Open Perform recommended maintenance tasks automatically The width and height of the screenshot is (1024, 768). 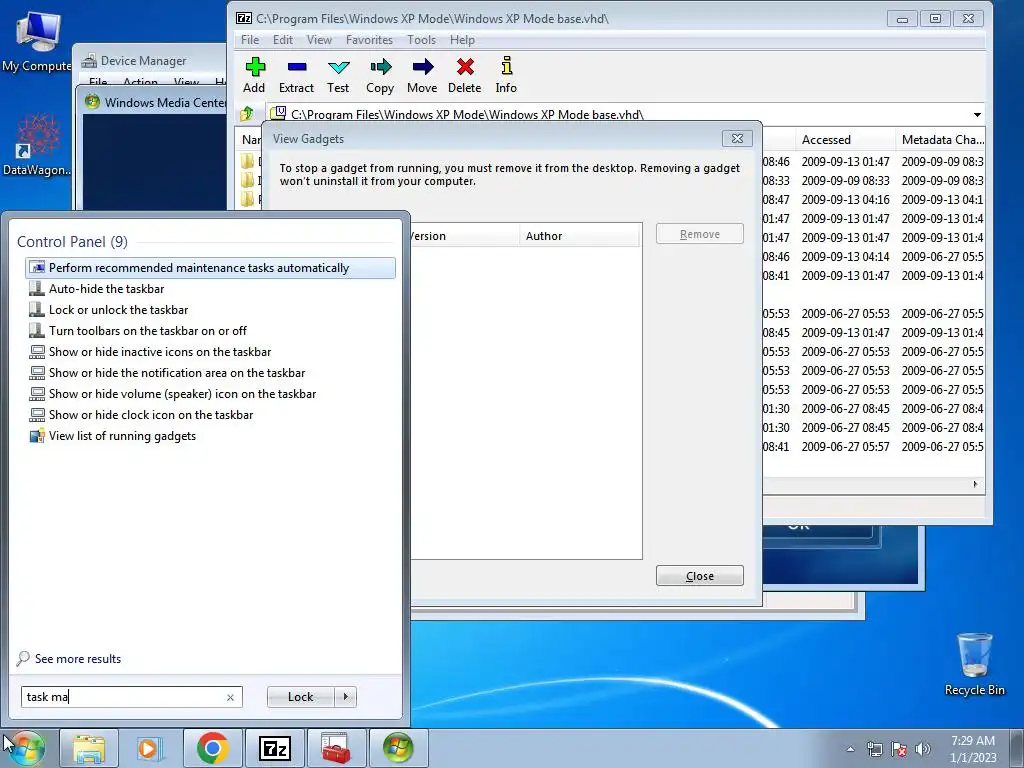210,268
